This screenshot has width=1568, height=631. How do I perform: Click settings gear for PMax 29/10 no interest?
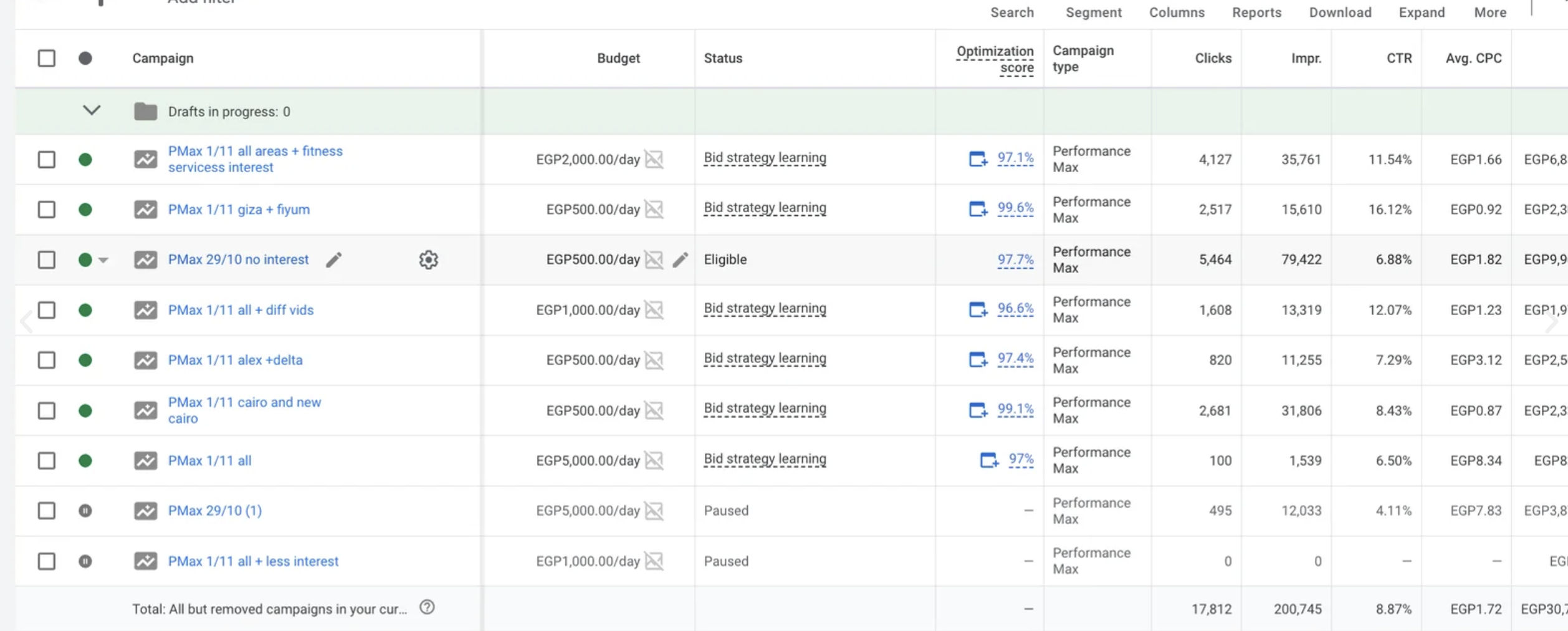point(428,259)
